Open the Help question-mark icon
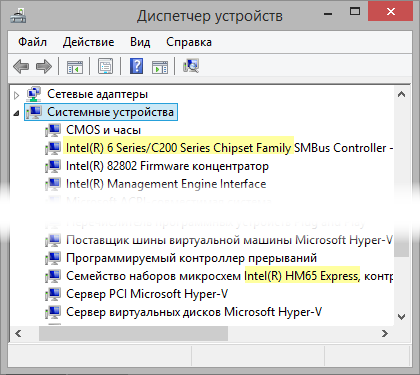420x375 pixels. click(136, 66)
